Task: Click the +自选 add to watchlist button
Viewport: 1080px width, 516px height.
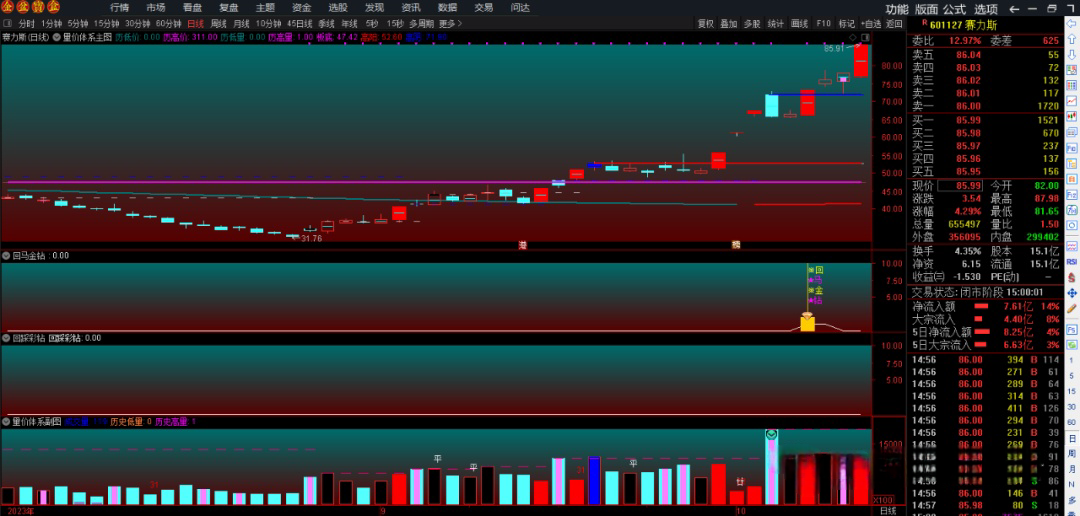Action: pyautogui.click(x=870, y=23)
